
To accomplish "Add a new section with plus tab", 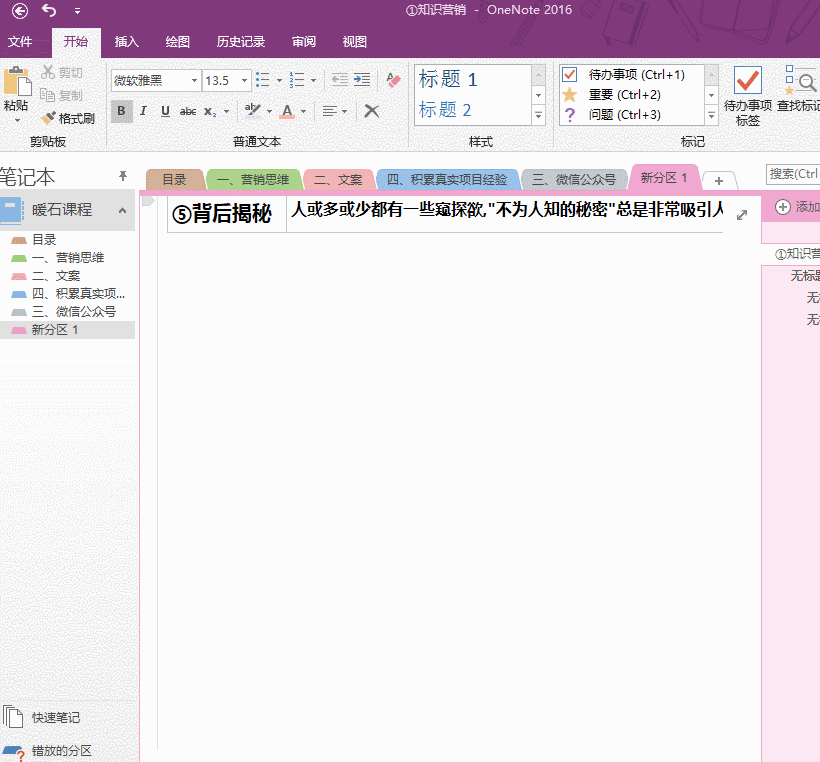I will coord(719,181).
